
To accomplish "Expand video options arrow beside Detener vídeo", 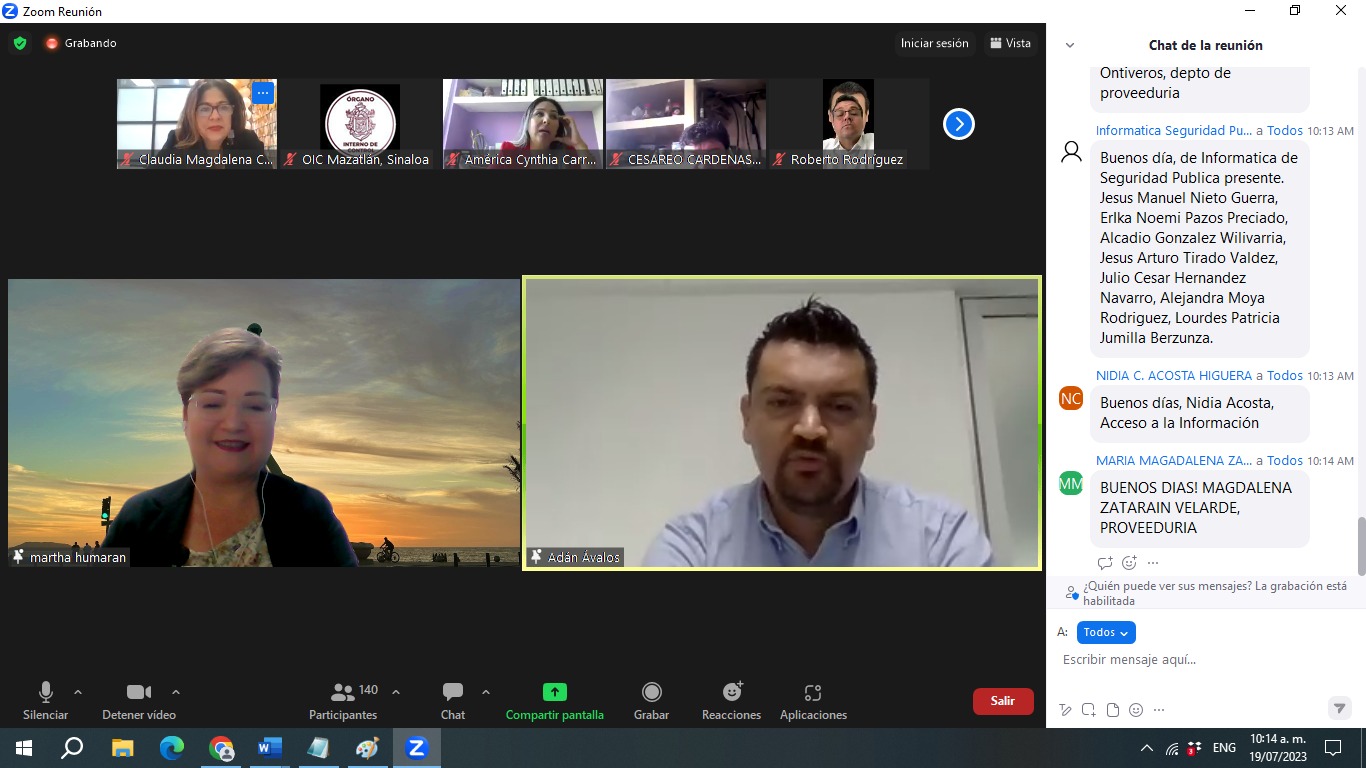I will tap(176, 692).
